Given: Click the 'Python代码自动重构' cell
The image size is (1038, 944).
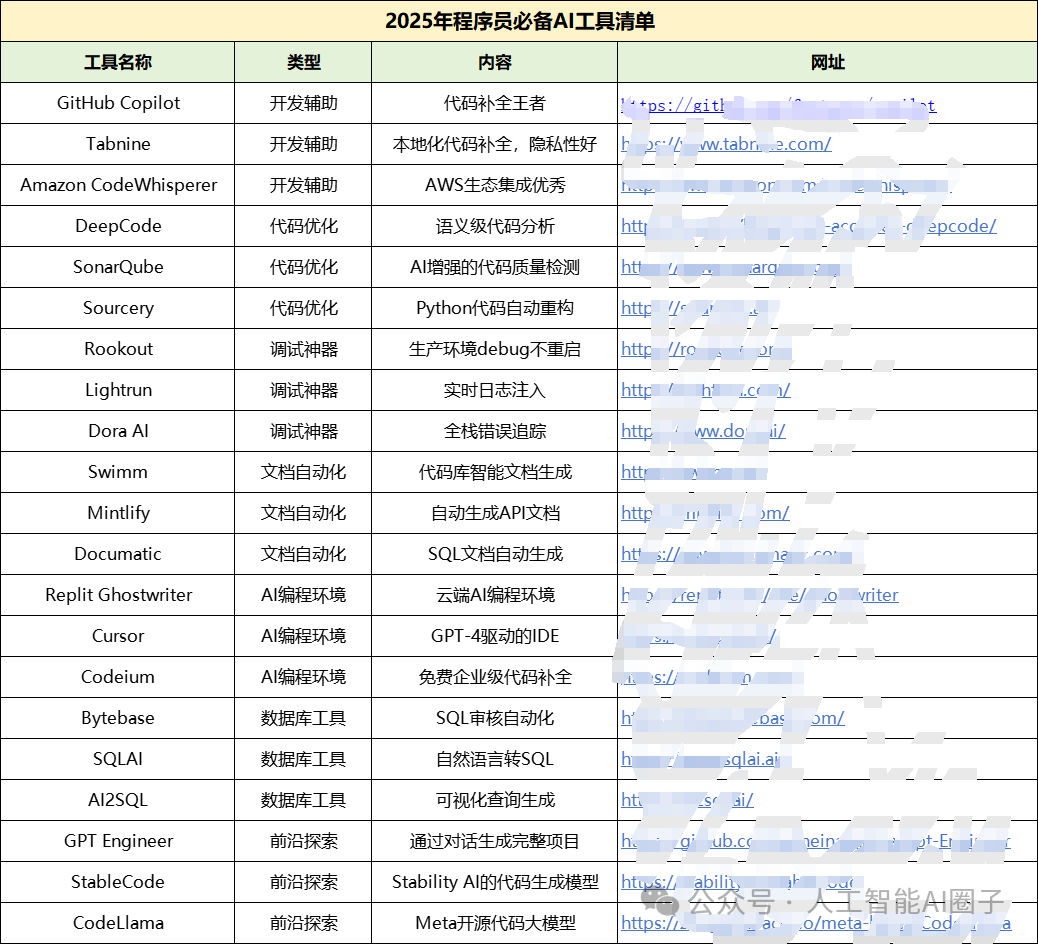Looking at the screenshot, I should [495, 308].
